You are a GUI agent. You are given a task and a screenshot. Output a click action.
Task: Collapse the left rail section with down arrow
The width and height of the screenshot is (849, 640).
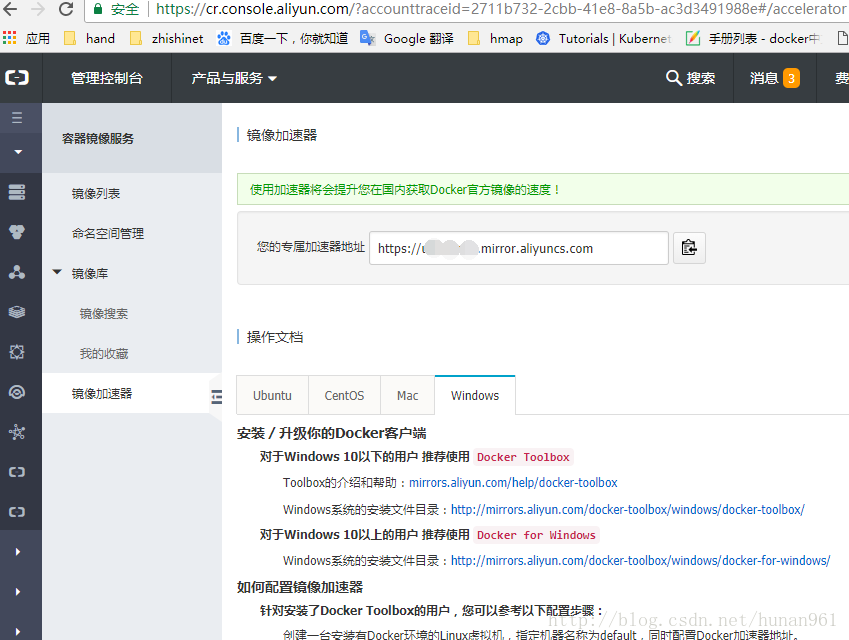tap(17, 152)
